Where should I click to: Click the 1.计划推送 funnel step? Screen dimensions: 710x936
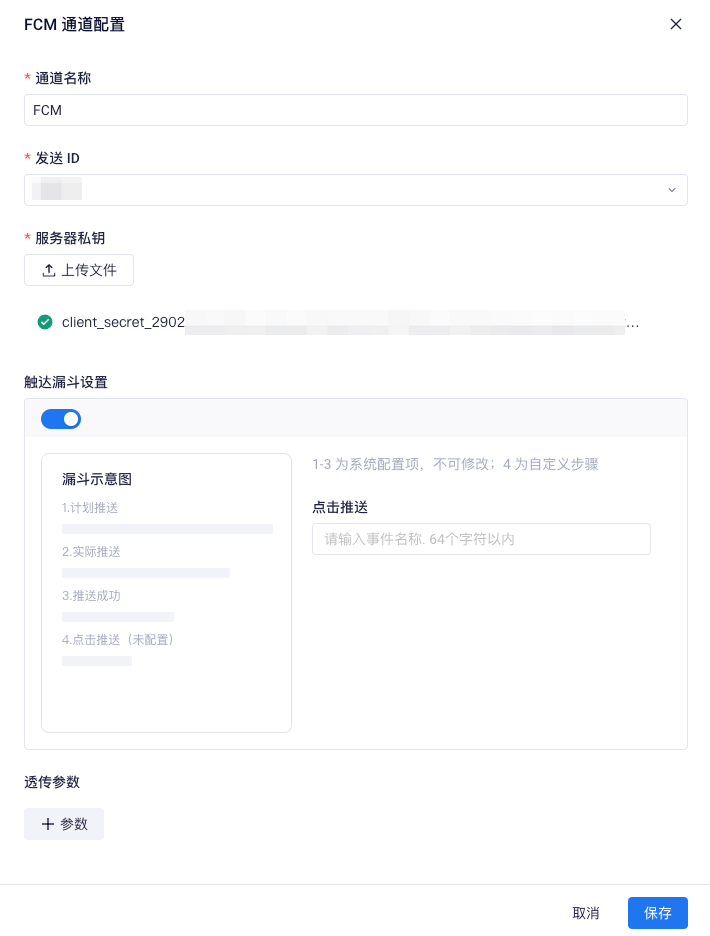point(90,508)
